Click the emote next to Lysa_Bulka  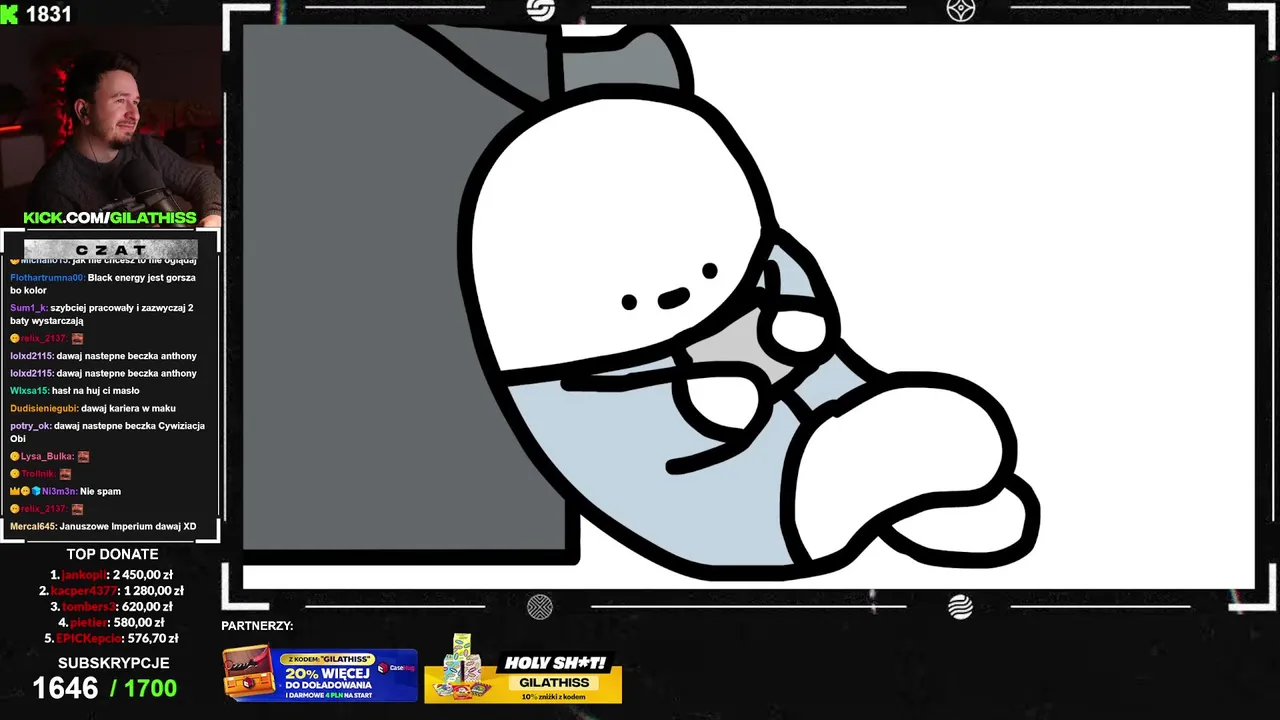coord(84,456)
